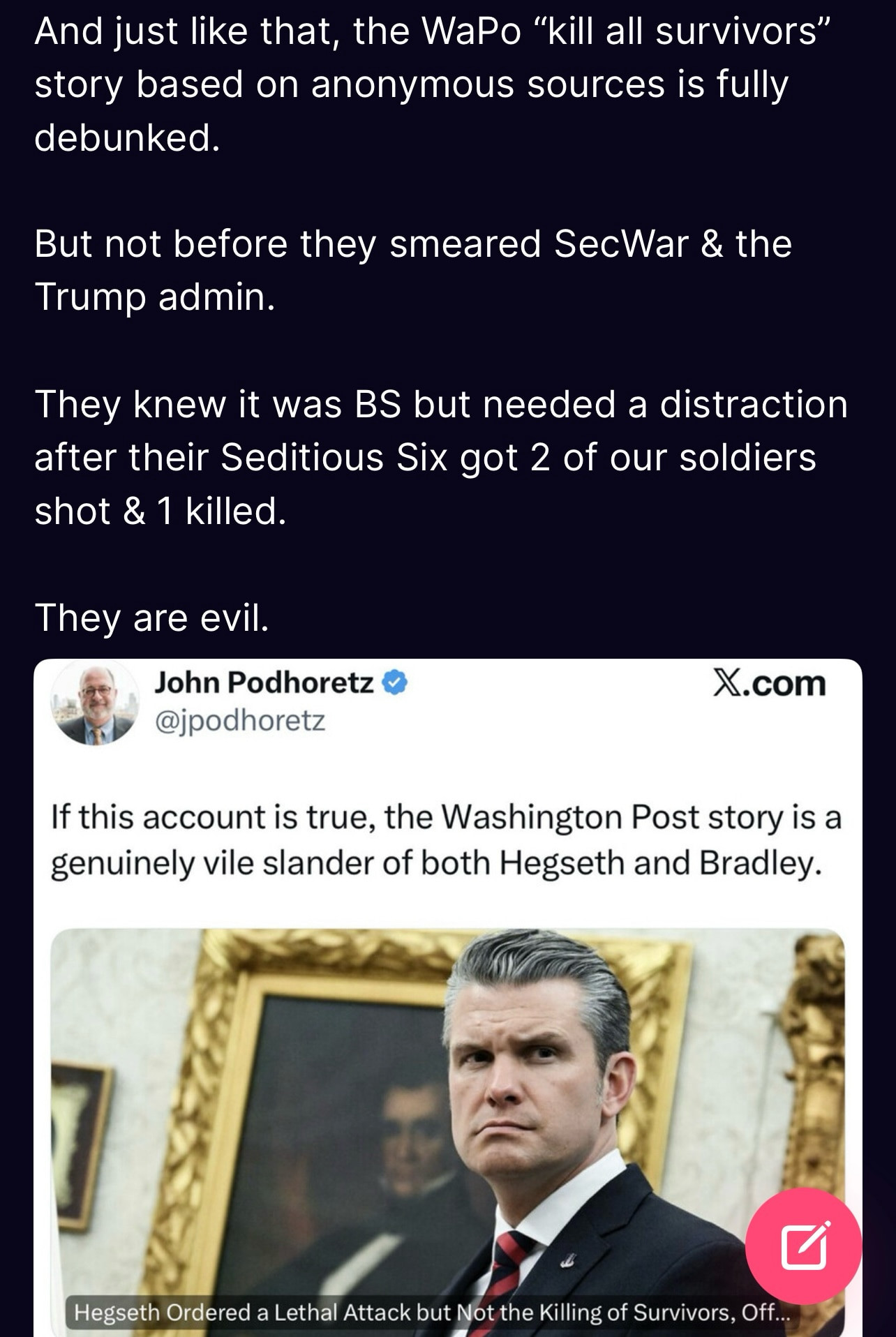896x1337 pixels.
Task: Tap the X.com logo in quote card
Action: pos(769,682)
